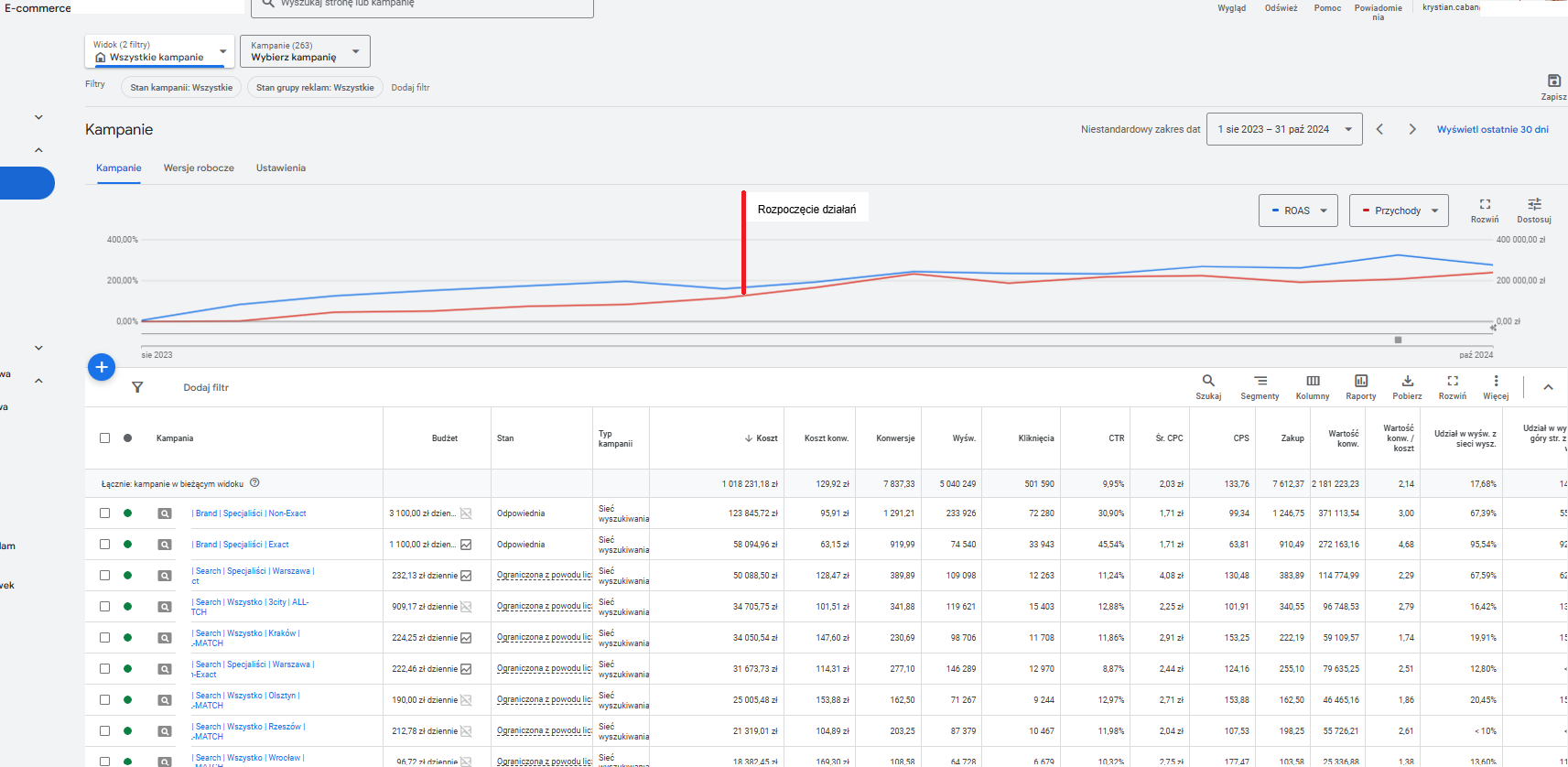Open the Widok Wszystkie kampanie dropdown
Image resolution: width=1568 pixels, height=767 pixels.
click(x=160, y=51)
